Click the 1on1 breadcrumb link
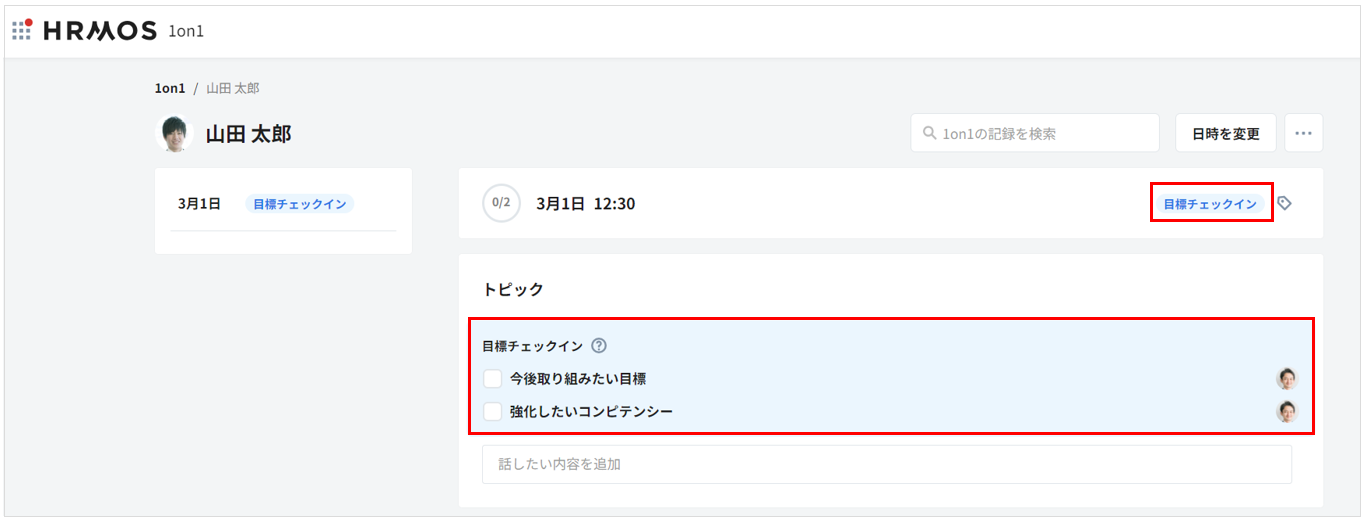 (x=170, y=88)
